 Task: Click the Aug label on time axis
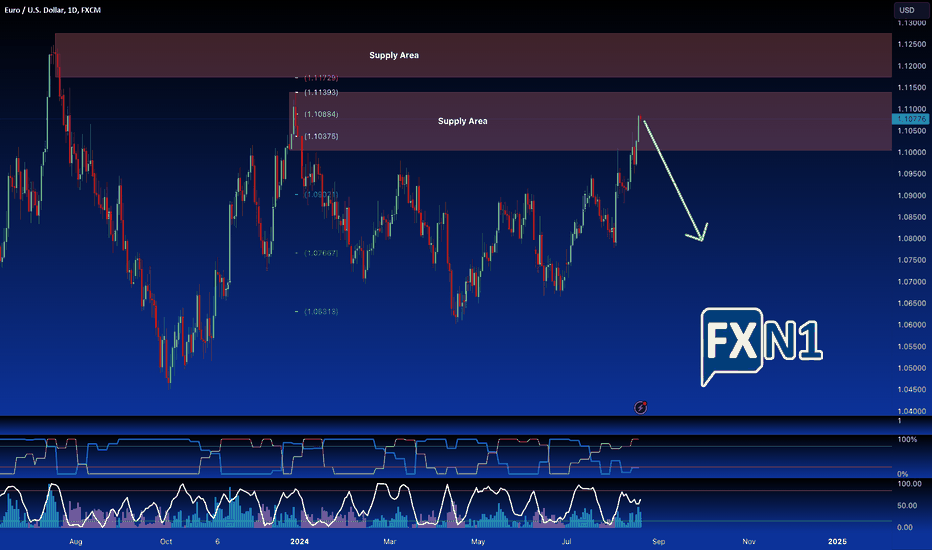tap(75, 542)
